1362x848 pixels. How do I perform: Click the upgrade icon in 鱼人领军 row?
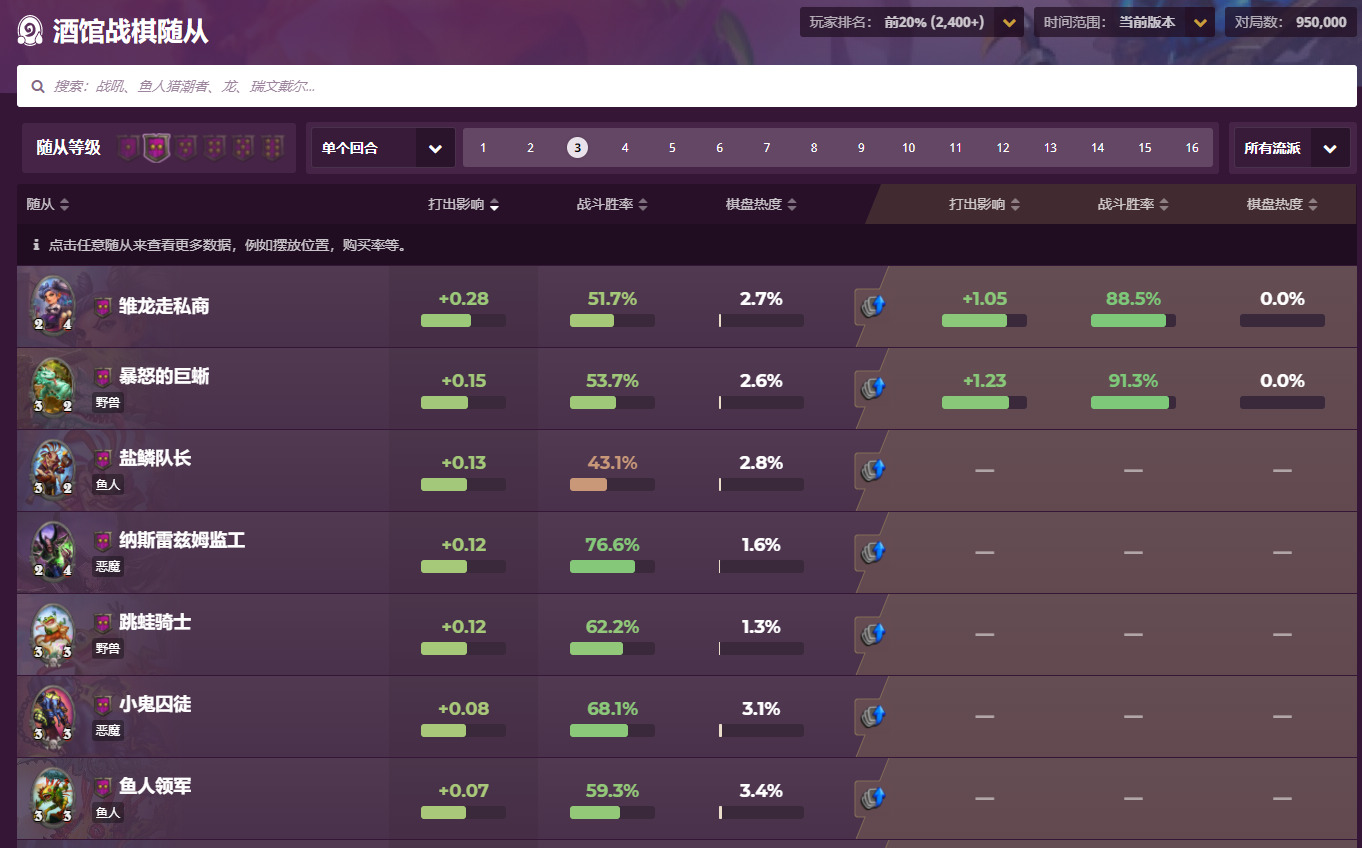point(873,797)
